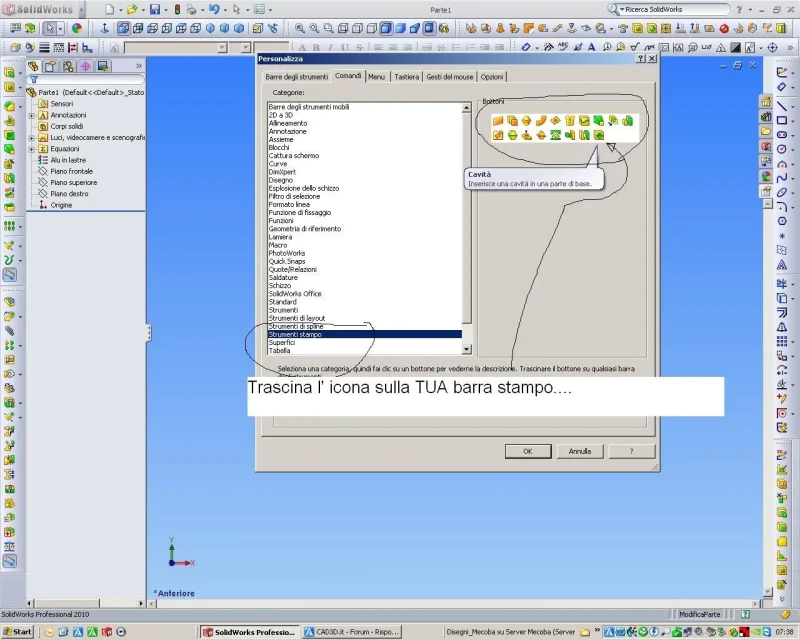Click the red stop sign toolbar icon
The width and height of the screenshot is (800, 640).
(723, 29)
